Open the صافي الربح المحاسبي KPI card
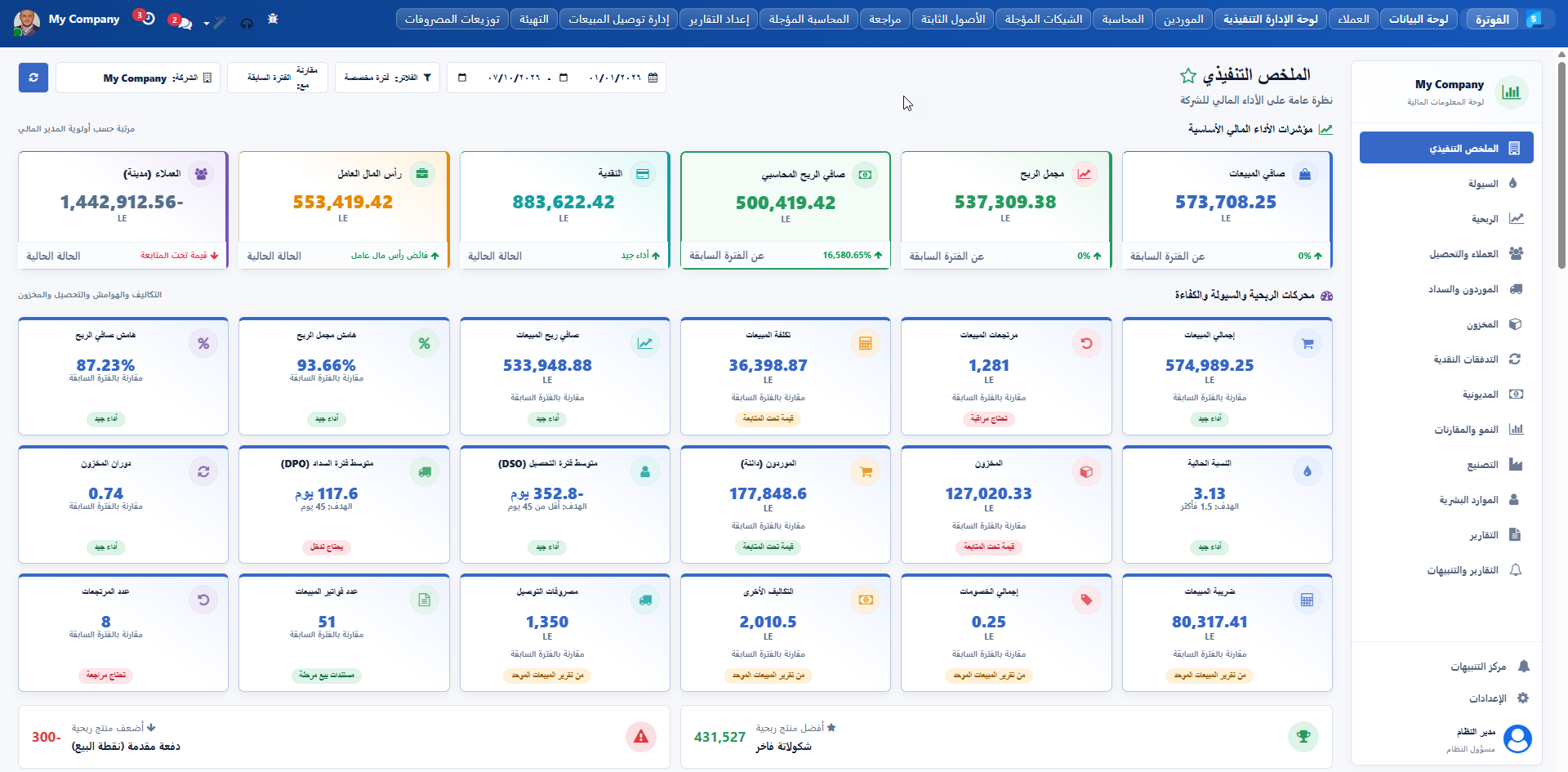The width and height of the screenshot is (1568, 772). click(x=786, y=210)
